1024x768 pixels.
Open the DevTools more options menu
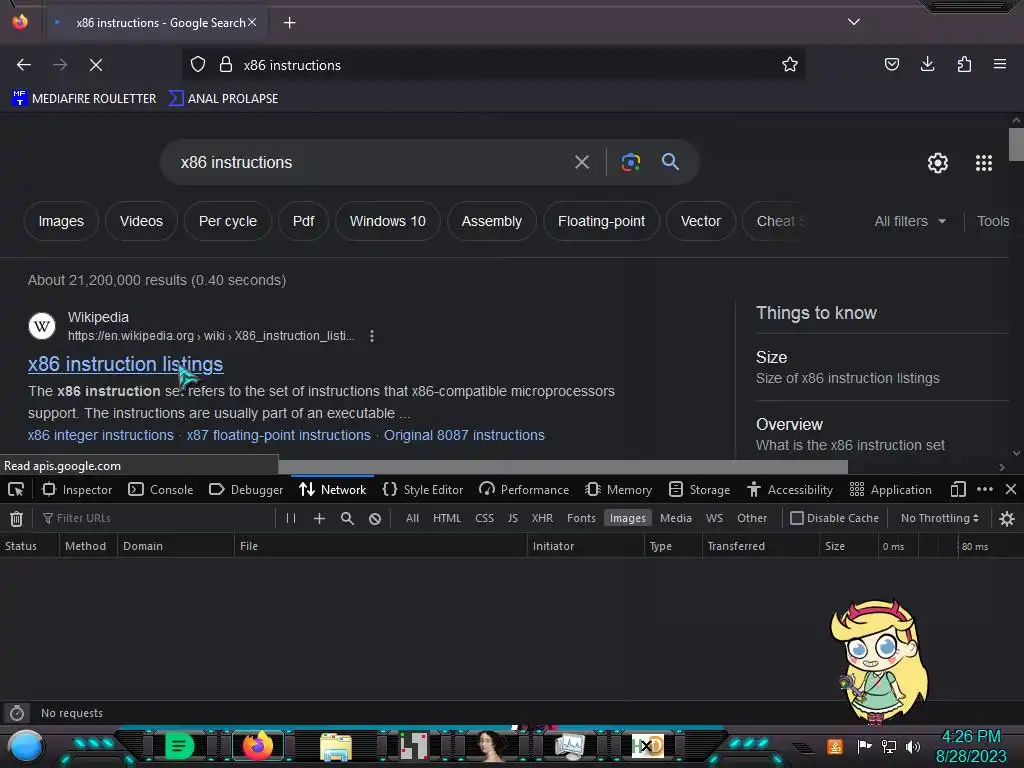[985, 489]
